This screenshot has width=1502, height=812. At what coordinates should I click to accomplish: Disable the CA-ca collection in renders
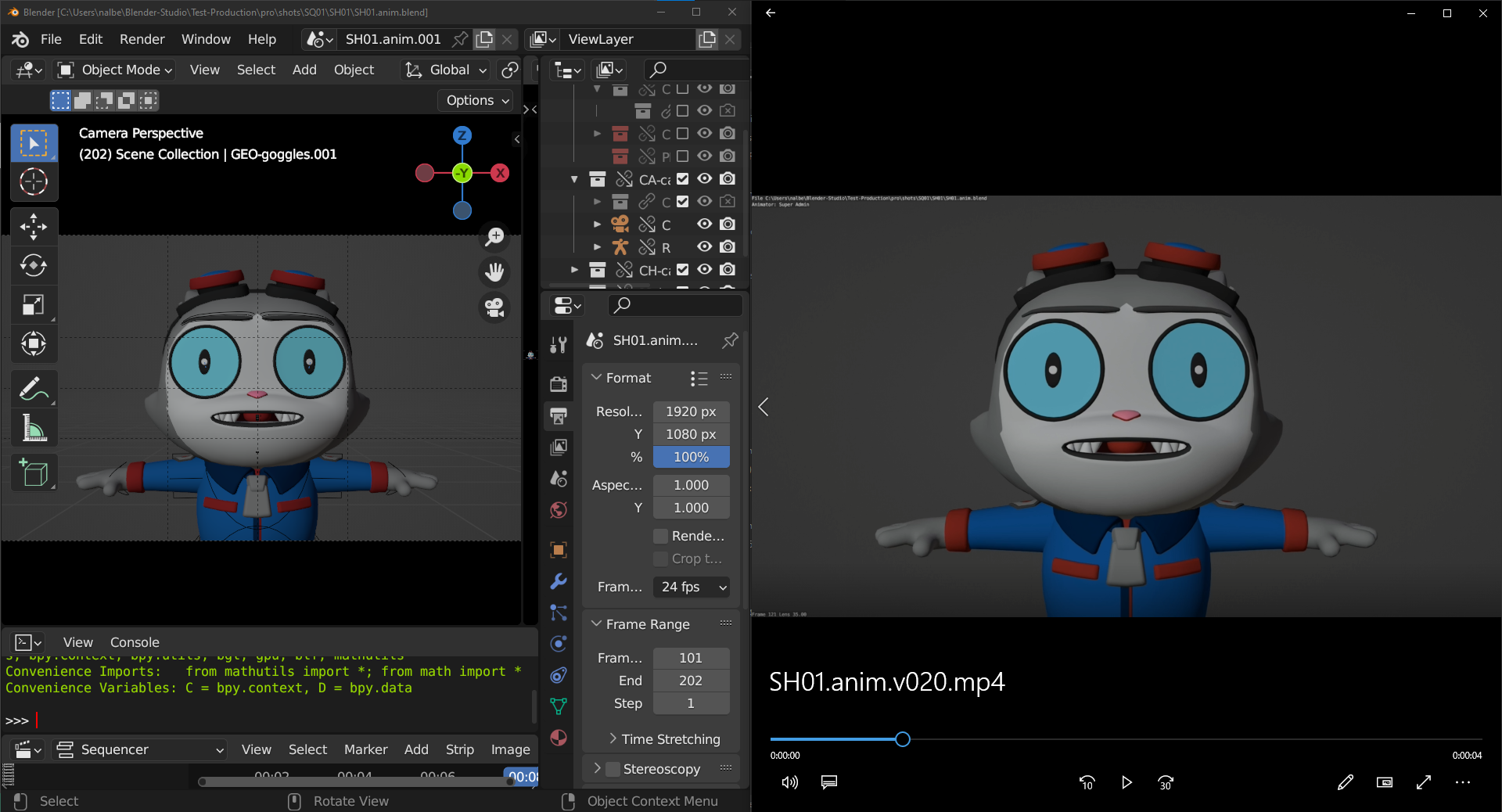pos(728,179)
